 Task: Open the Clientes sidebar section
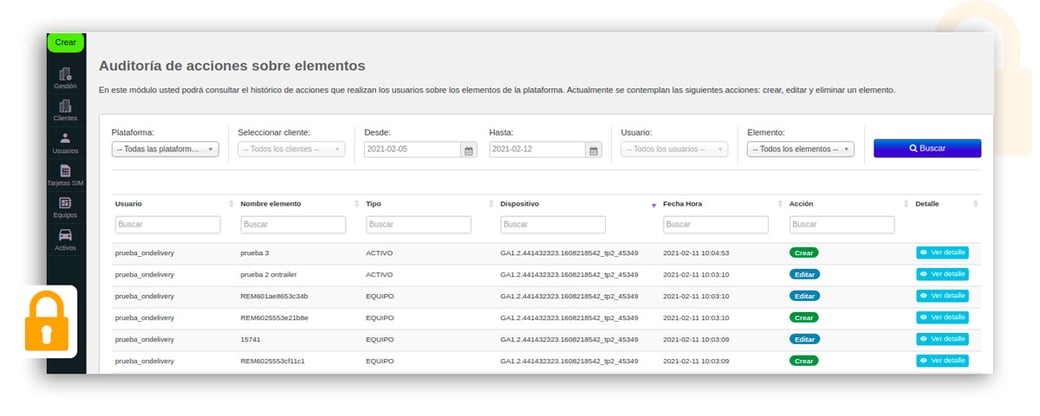coord(65,110)
